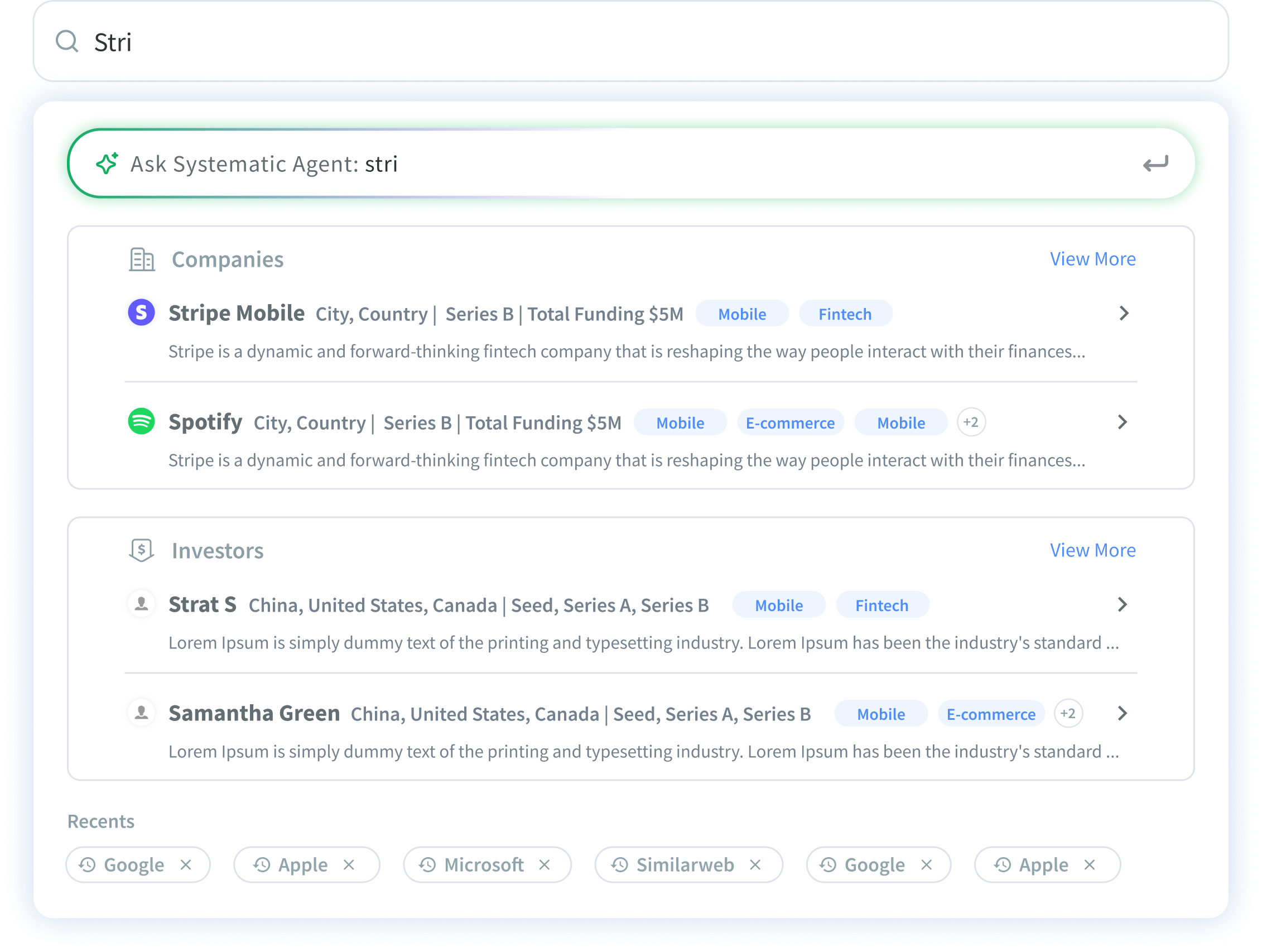Open the Strat S investor name
This screenshot has width=1262, height=952.
pos(202,604)
